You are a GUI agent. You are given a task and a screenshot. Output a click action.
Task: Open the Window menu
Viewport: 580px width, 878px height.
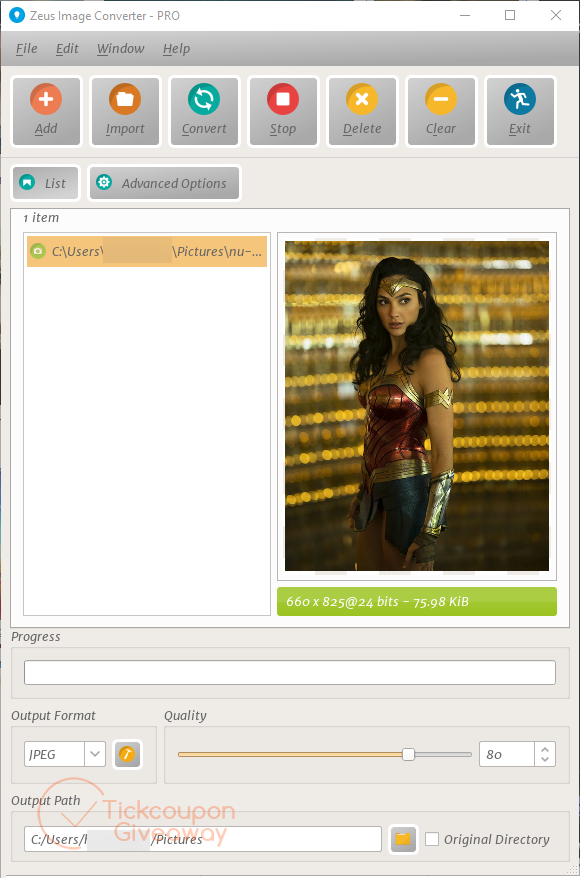pyautogui.click(x=121, y=49)
